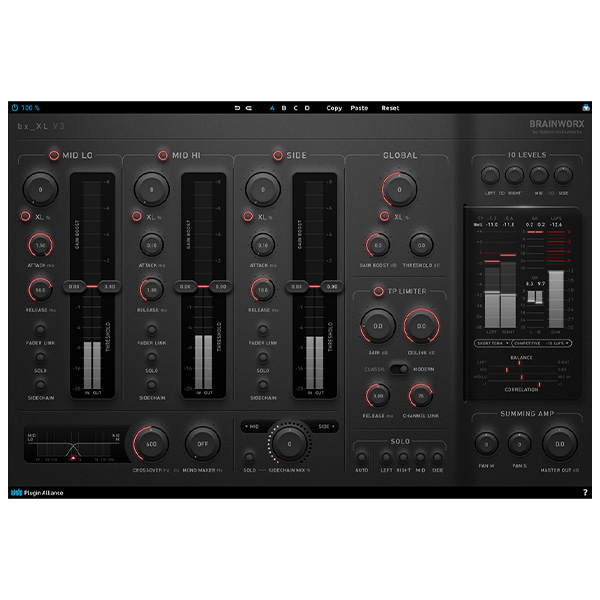The width and height of the screenshot is (600, 600).
Task: Select preset slot B
Action: pos(284,108)
